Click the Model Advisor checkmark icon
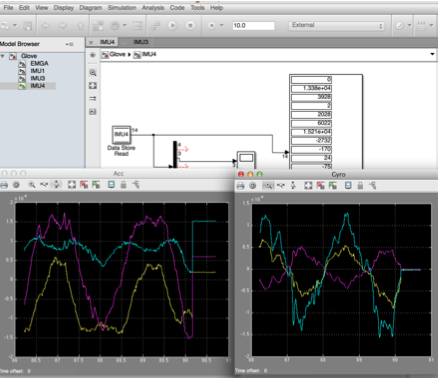The image size is (438, 378). 399,25
